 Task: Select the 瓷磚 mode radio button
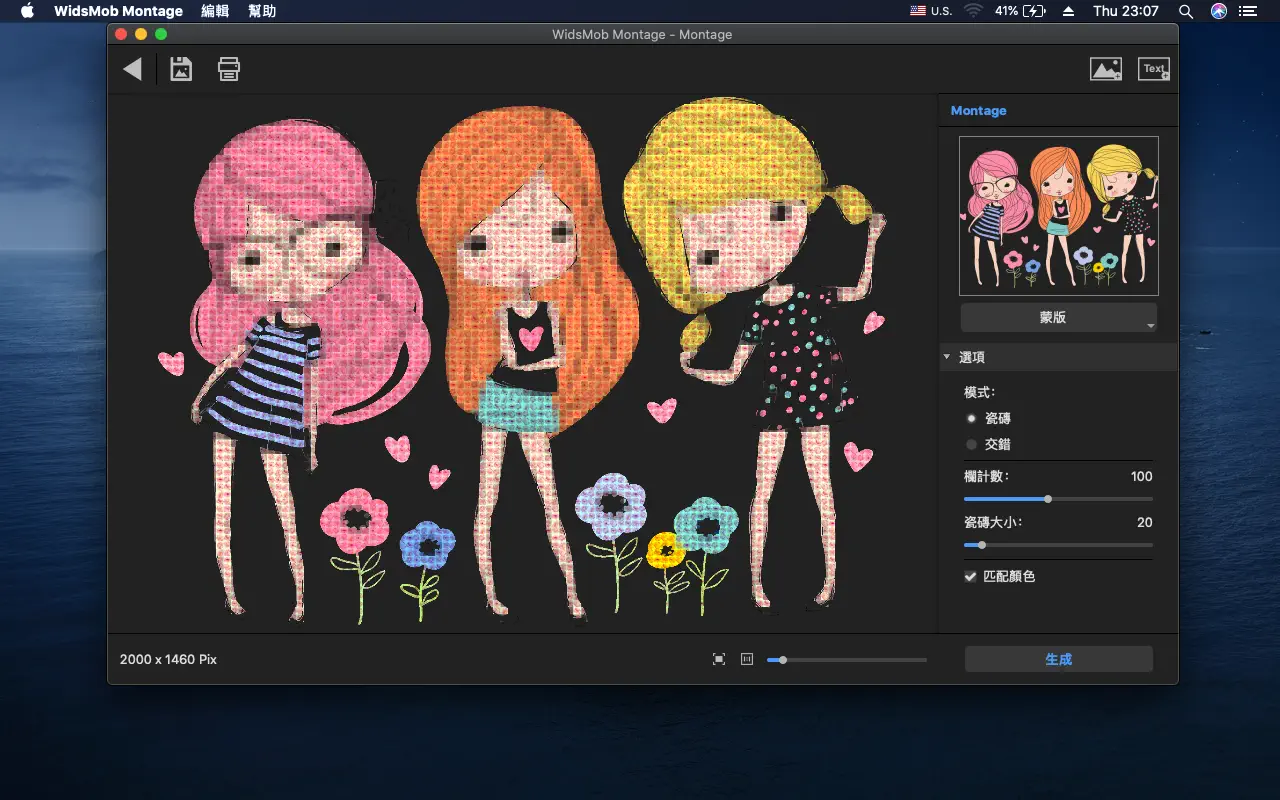point(971,419)
